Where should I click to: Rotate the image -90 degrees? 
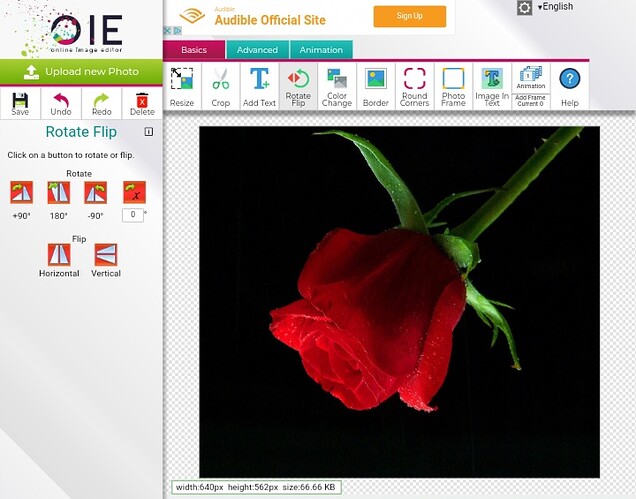(x=96, y=192)
